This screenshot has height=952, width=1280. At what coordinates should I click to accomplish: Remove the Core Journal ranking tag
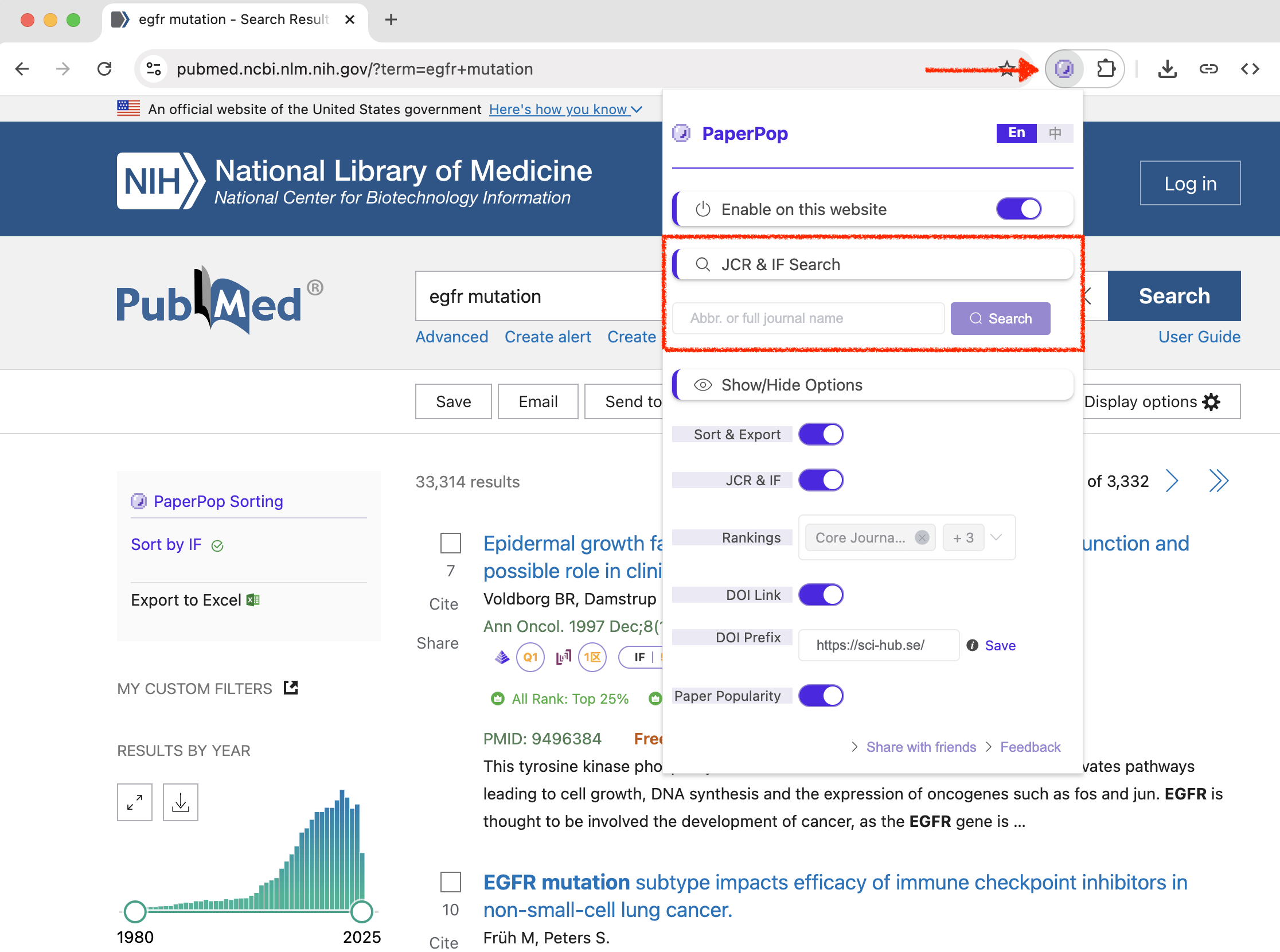(922, 538)
